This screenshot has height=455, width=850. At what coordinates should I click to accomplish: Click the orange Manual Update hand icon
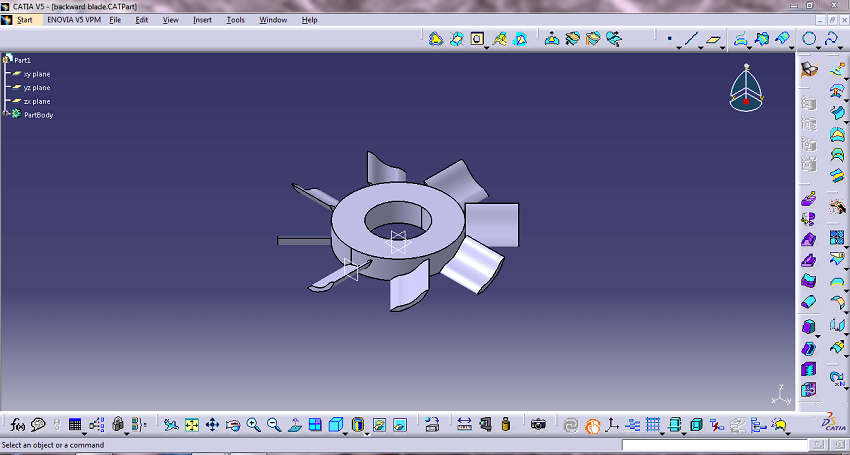(593, 425)
